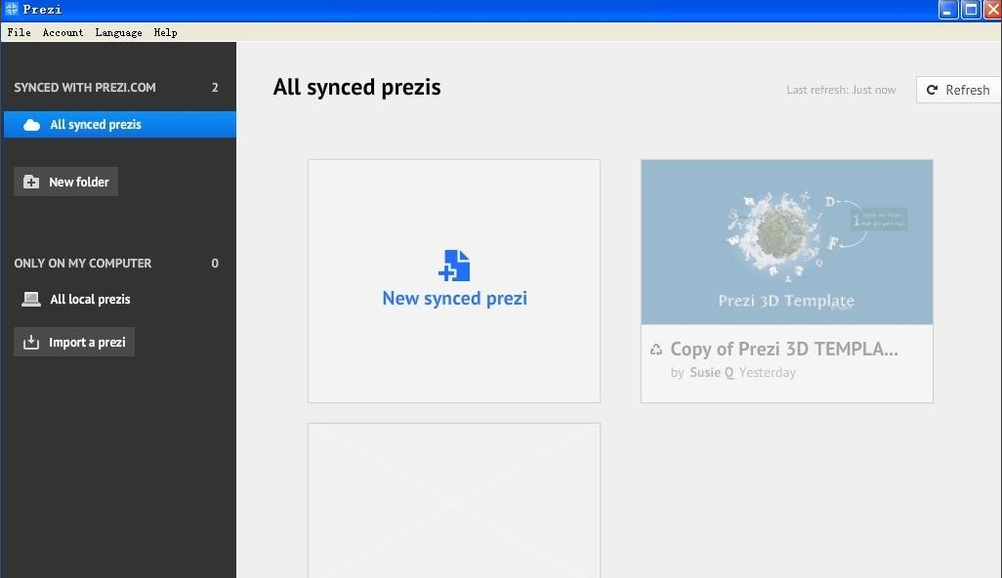
Task: Click the New folder button
Action: [x=66, y=182]
